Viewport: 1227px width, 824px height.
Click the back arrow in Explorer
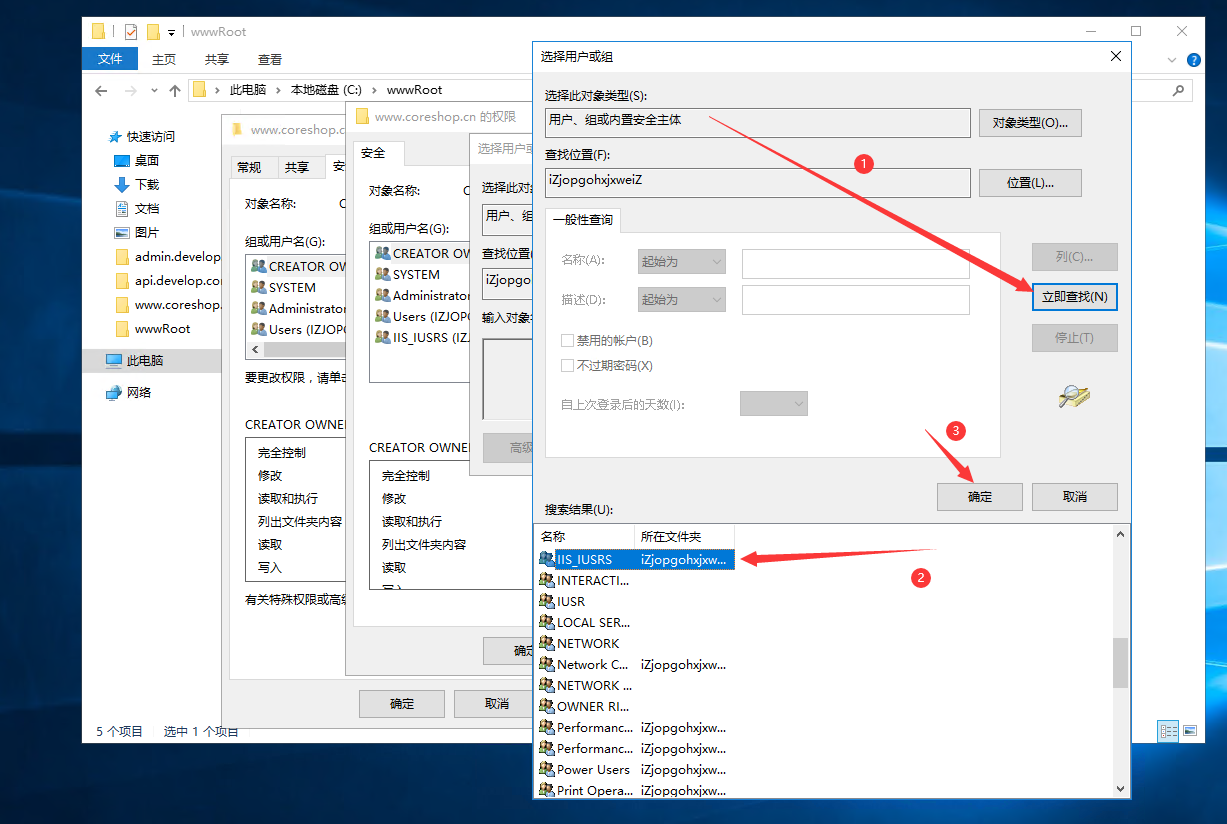click(x=101, y=90)
